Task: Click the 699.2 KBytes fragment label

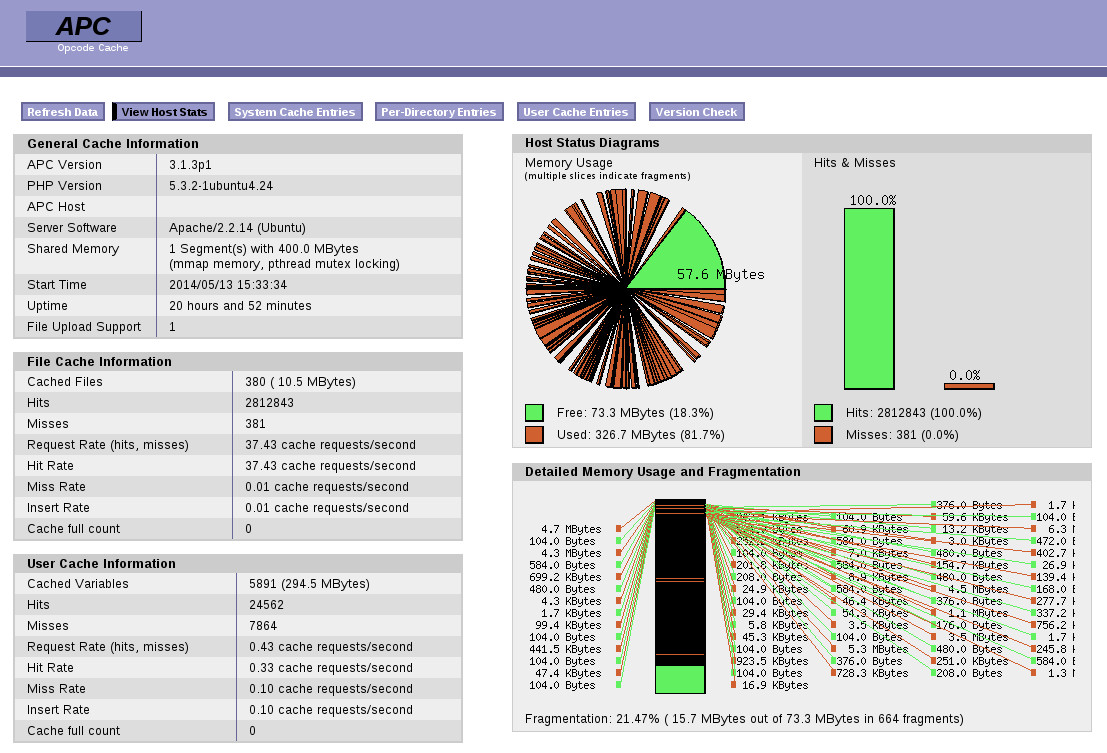Action: [566, 577]
